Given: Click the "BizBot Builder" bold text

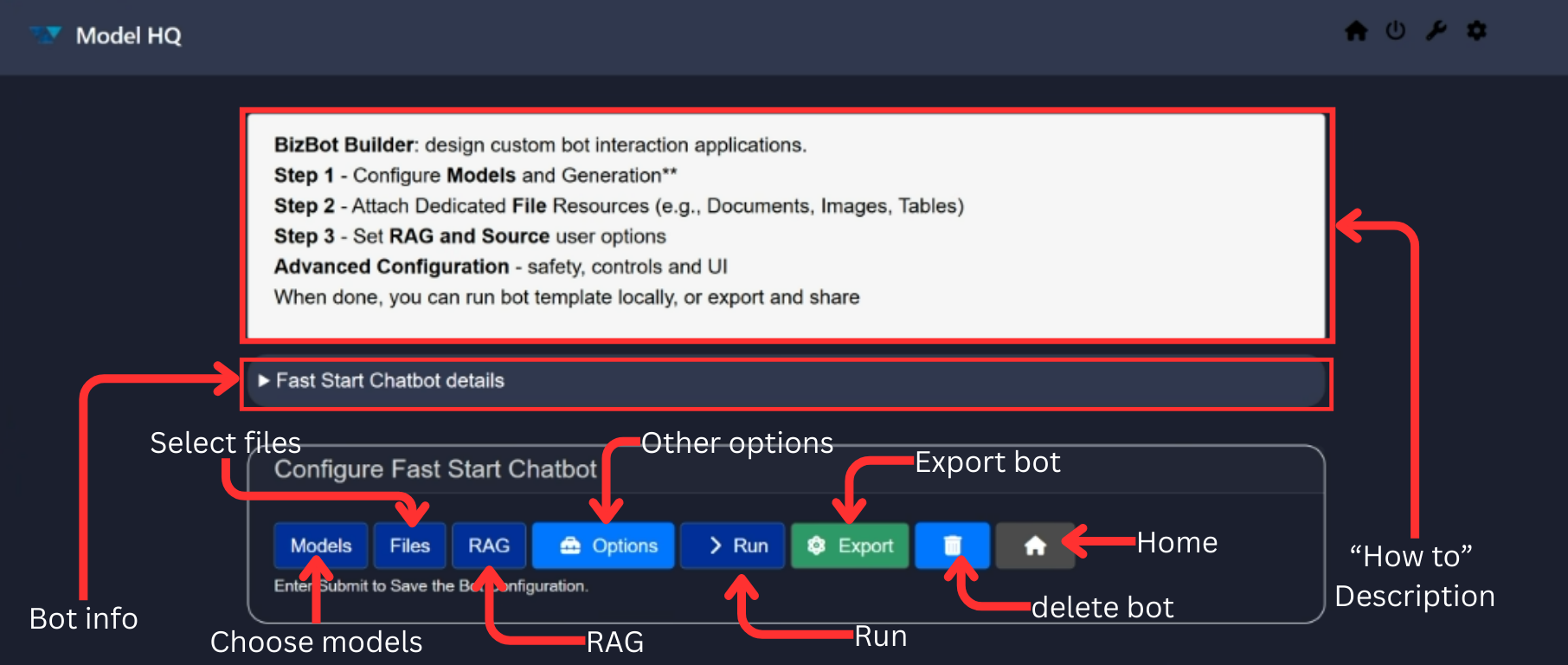Looking at the screenshot, I should coord(345,145).
